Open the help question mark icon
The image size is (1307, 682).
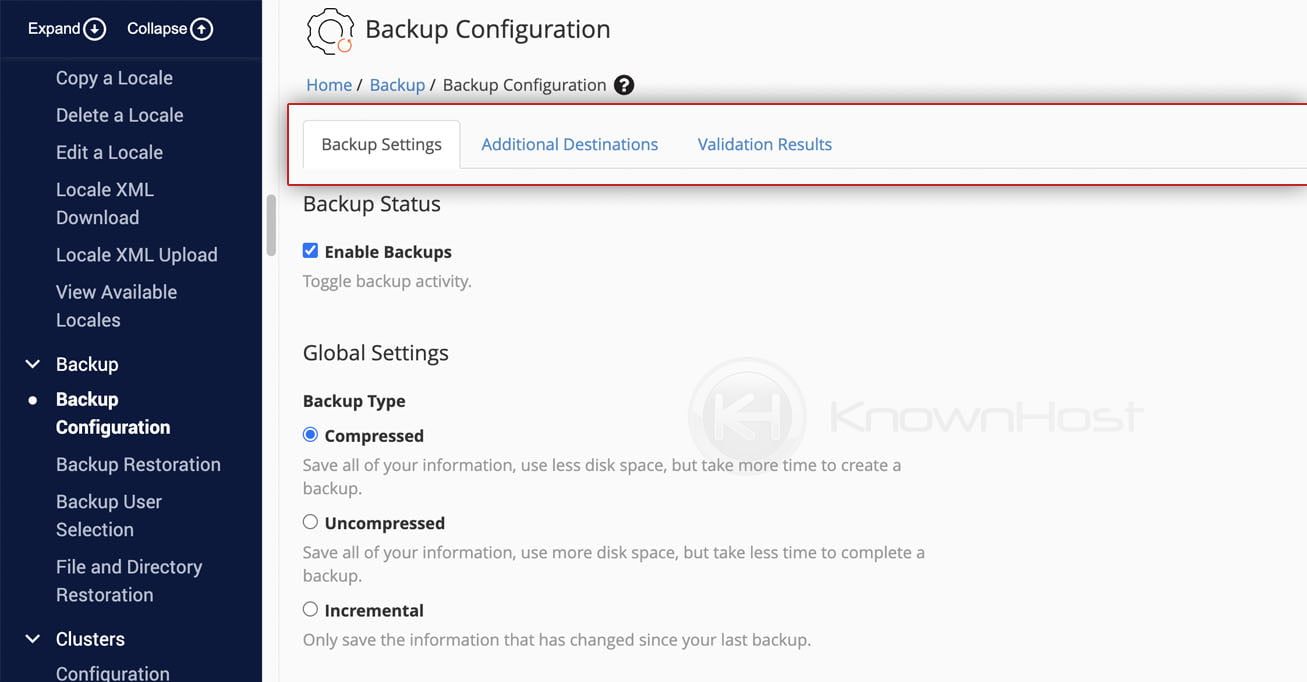coord(623,85)
